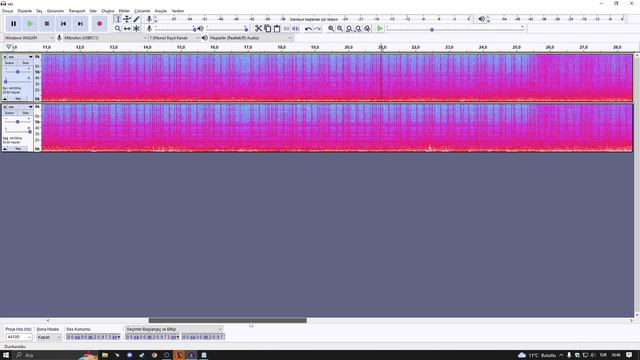Select the Multi-tool asterisk icon
640x360 pixels.
(x=137, y=29)
